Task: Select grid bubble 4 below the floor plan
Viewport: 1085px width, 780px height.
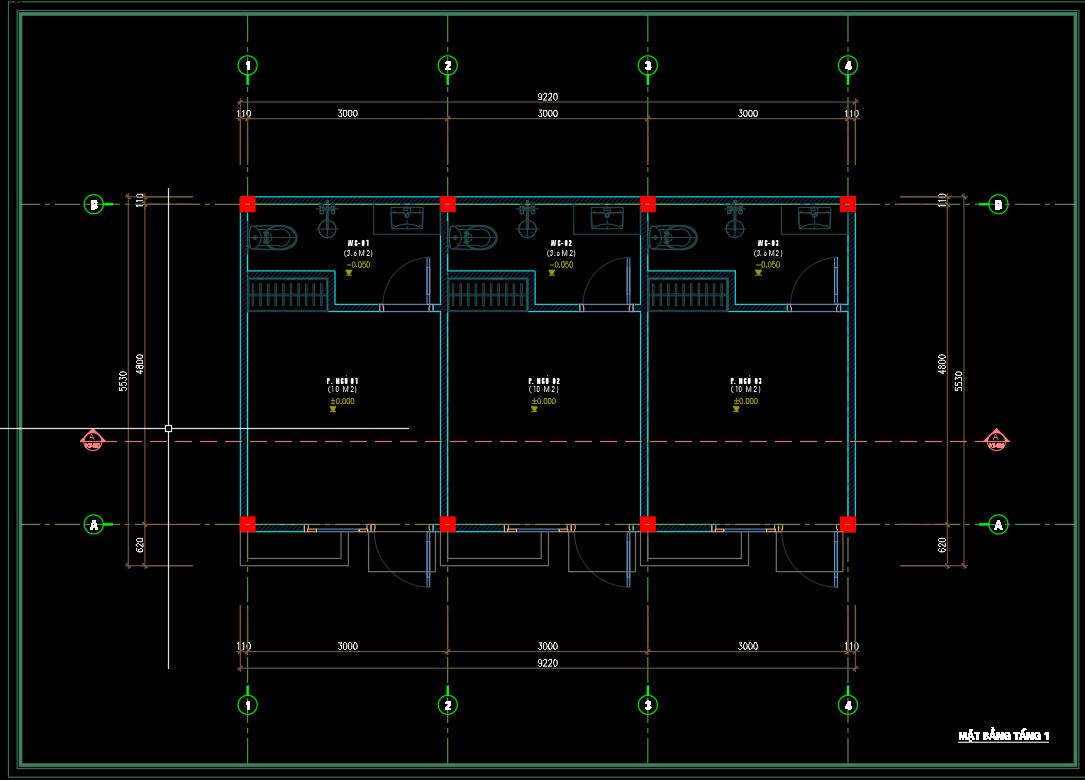Action: click(x=848, y=705)
